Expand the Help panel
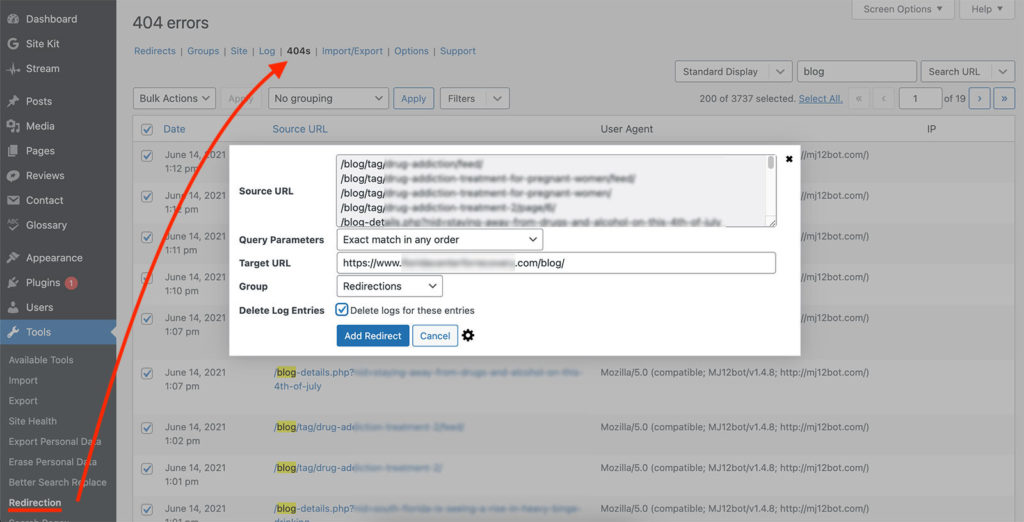 987,9
